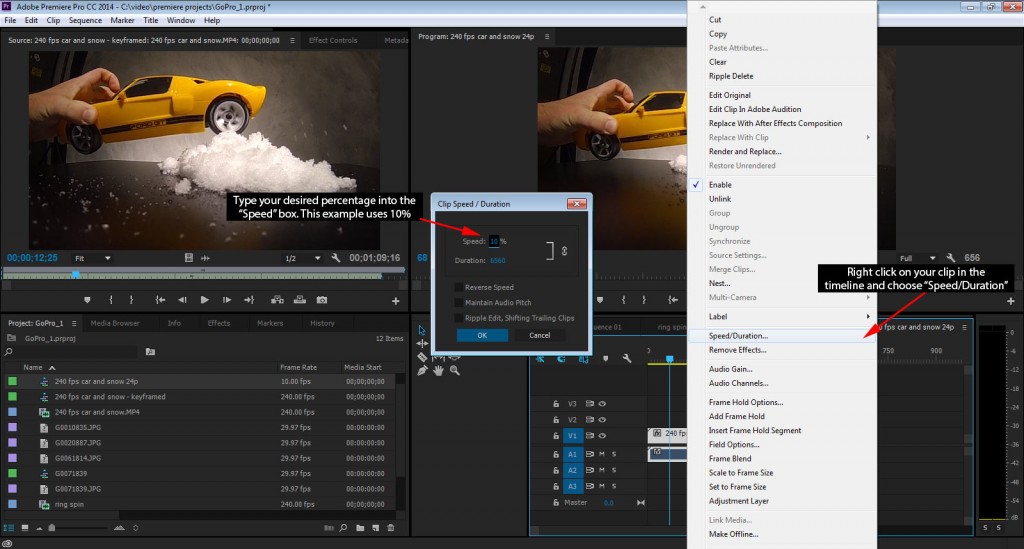Click the Speed percentage input field

(x=493, y=241)
